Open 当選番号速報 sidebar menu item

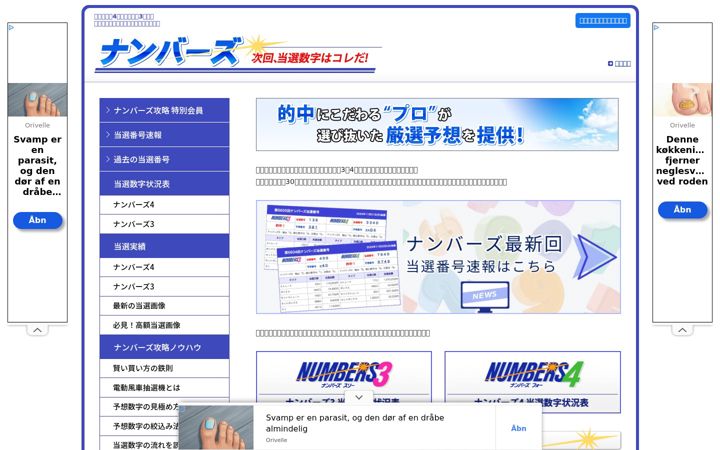[164, 135]
